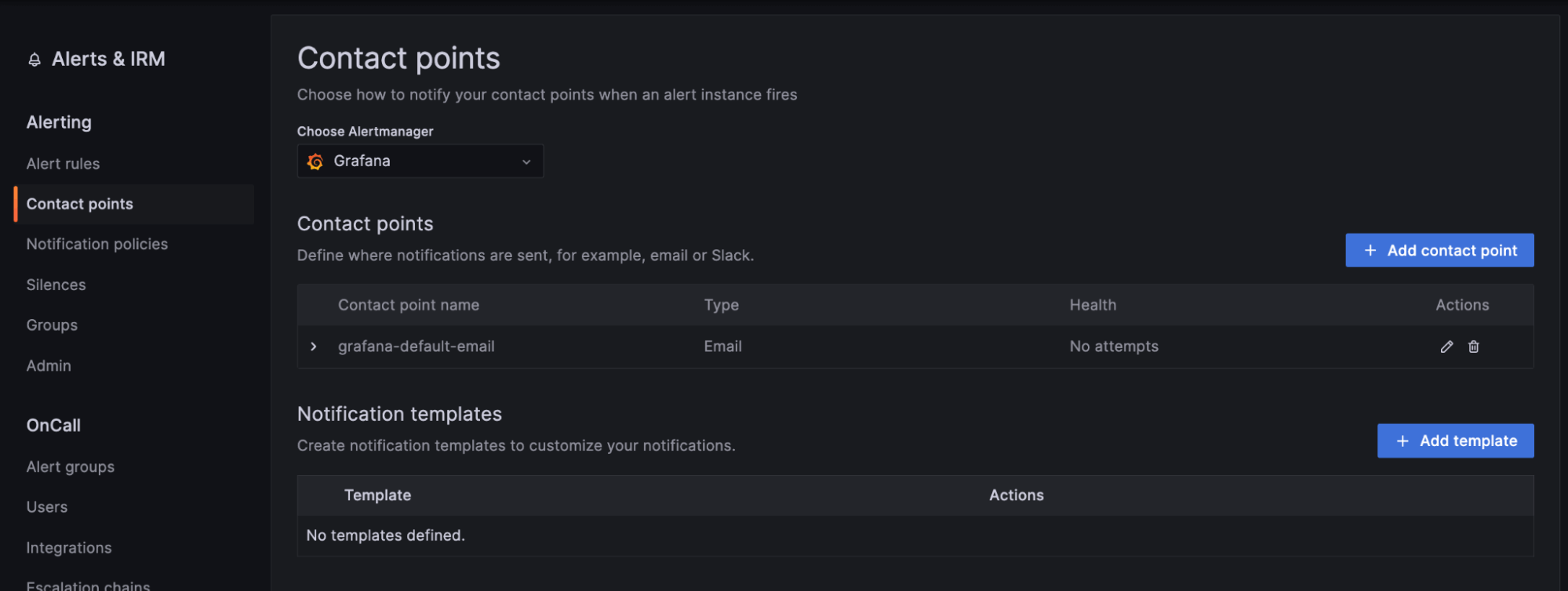The image size is (1568, 591).
Task: Click the No attempts health value
Action: pyautogui.click(x=1114, y=346)
